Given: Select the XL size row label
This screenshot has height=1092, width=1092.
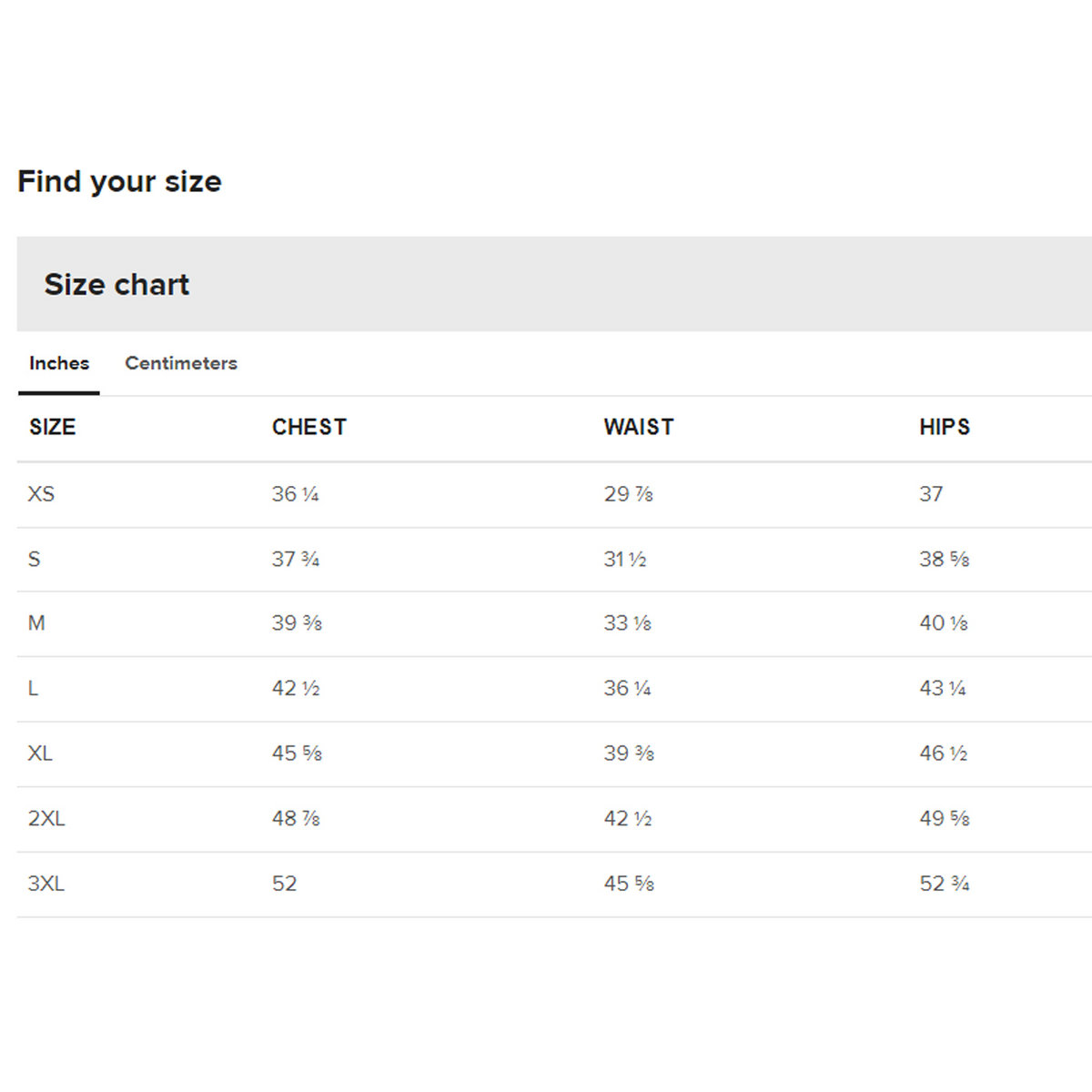Looking at the screenshot, I should [x=40, y=753].
